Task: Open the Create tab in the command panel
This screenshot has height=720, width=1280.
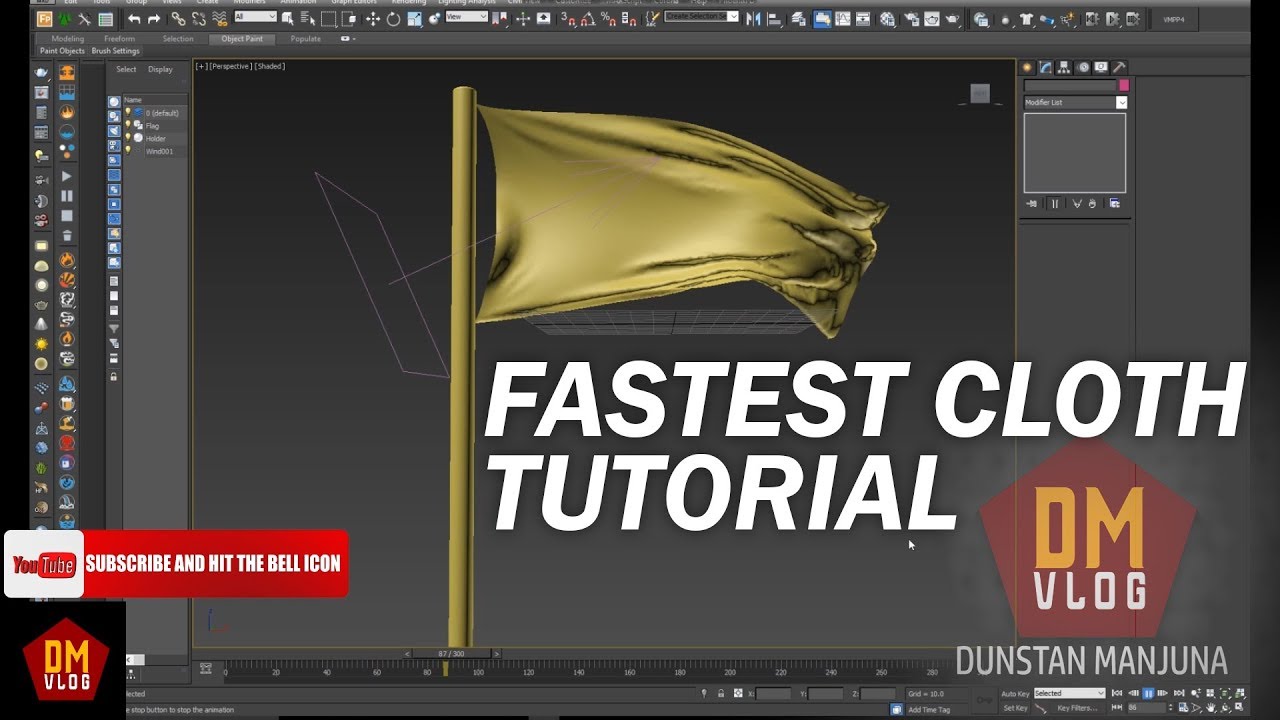Action: 1027,67
